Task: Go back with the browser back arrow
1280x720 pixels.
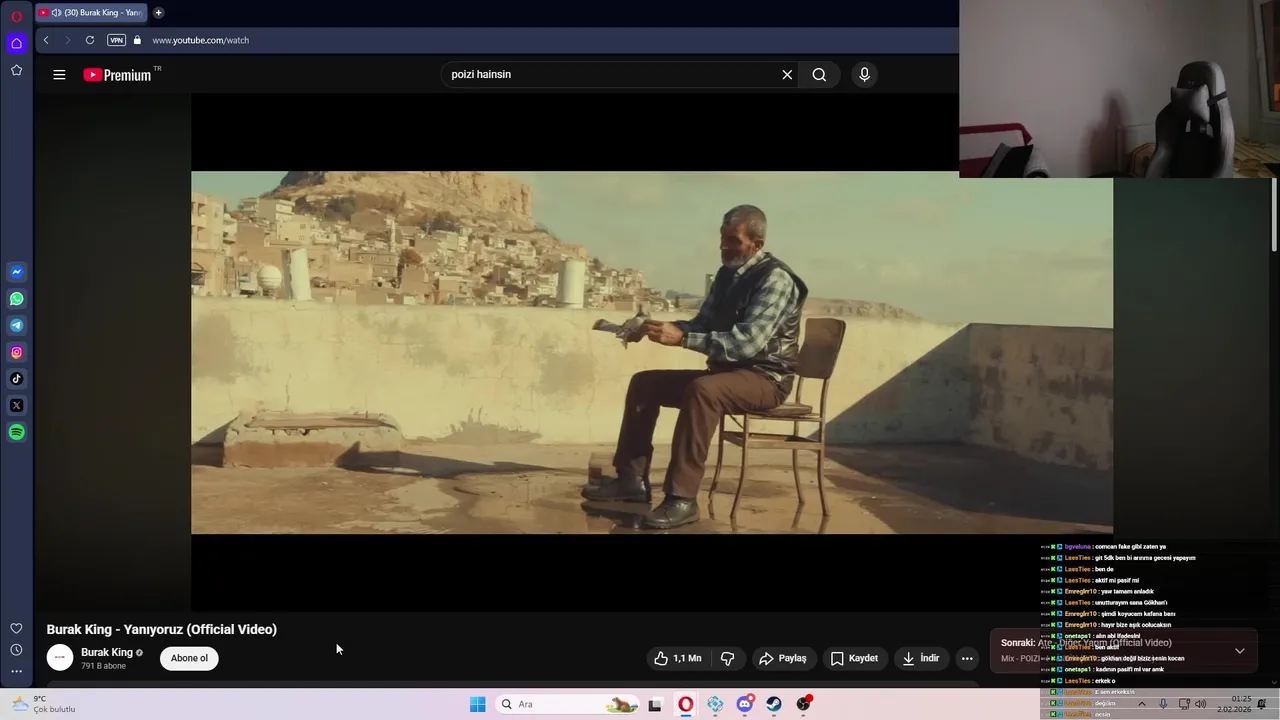Action: click(x=46, y=40)
